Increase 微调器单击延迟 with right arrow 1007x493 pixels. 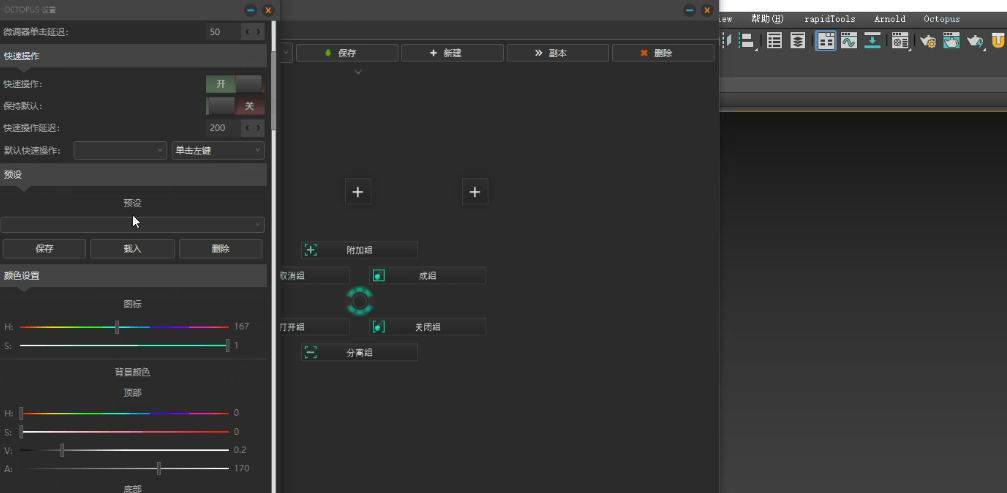258,31
